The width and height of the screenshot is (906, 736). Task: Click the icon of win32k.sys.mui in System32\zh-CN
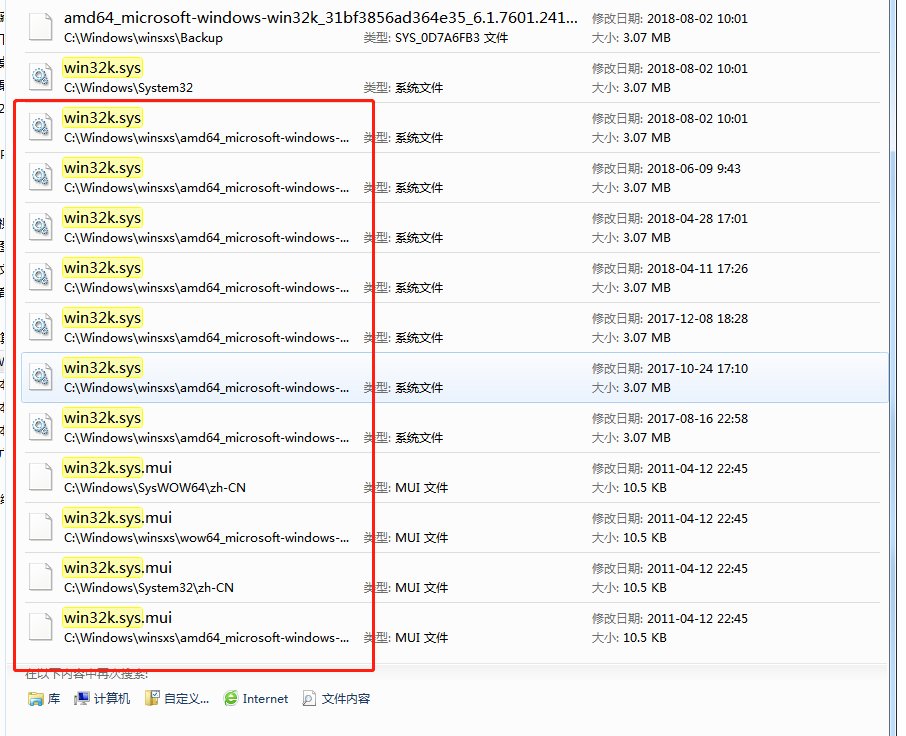click(x=40, y=577)
